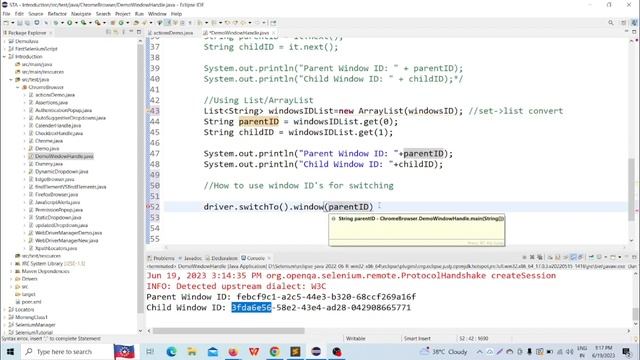Viewport: 640px width, 360px height.
Task: Click the Pin Console icon
Action: [x=591, y=257]
